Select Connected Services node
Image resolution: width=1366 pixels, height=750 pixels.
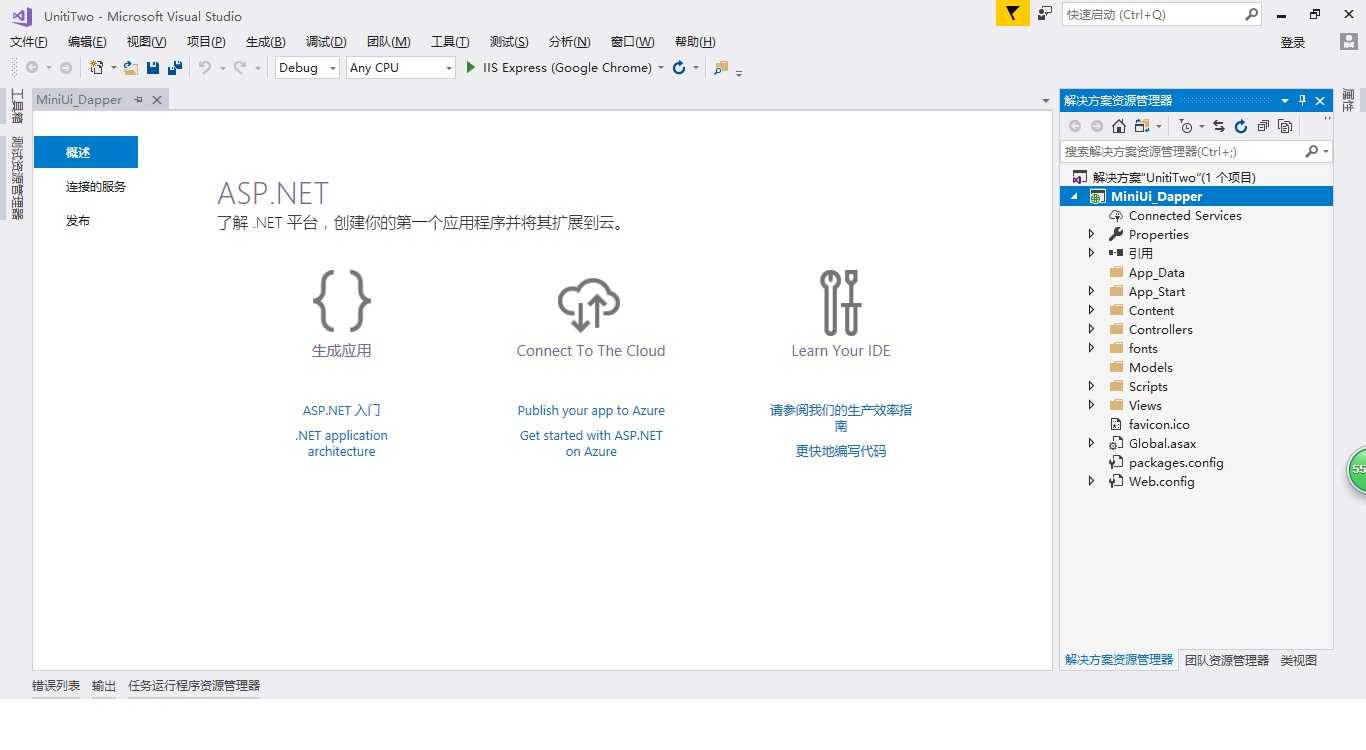(1185, 215)
